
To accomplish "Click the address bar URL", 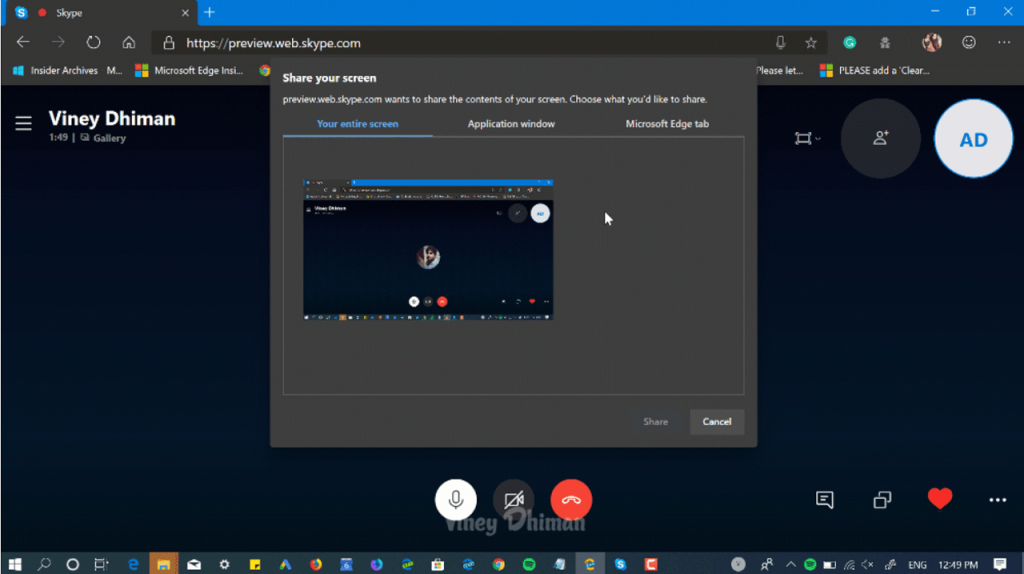I will 273,43.
